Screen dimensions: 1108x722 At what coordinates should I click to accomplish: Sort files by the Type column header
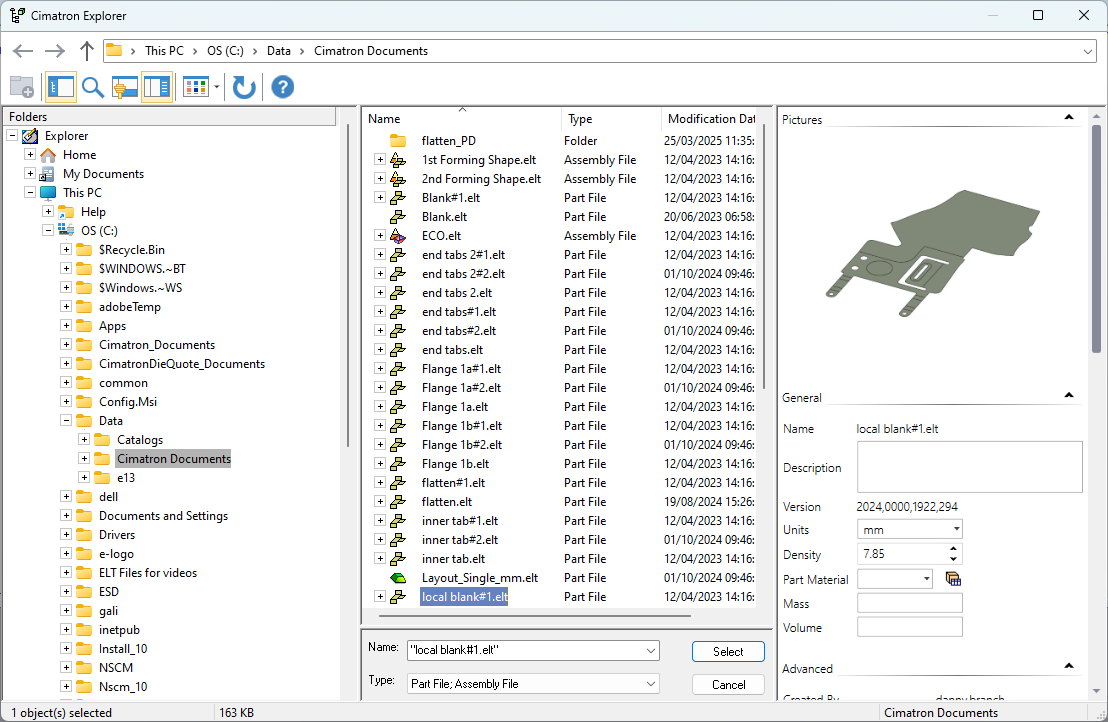pos(580,119)
